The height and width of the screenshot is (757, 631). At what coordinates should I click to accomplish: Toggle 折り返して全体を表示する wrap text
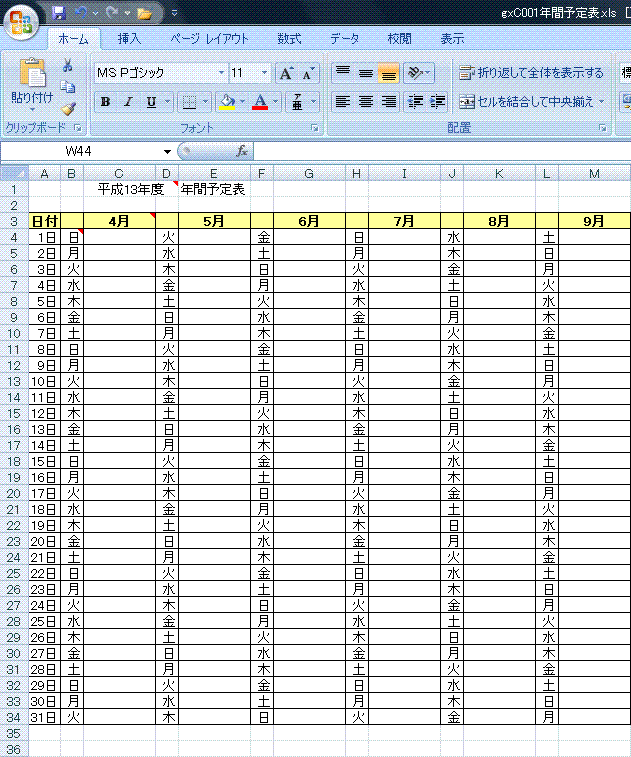(x=531, y=73)
